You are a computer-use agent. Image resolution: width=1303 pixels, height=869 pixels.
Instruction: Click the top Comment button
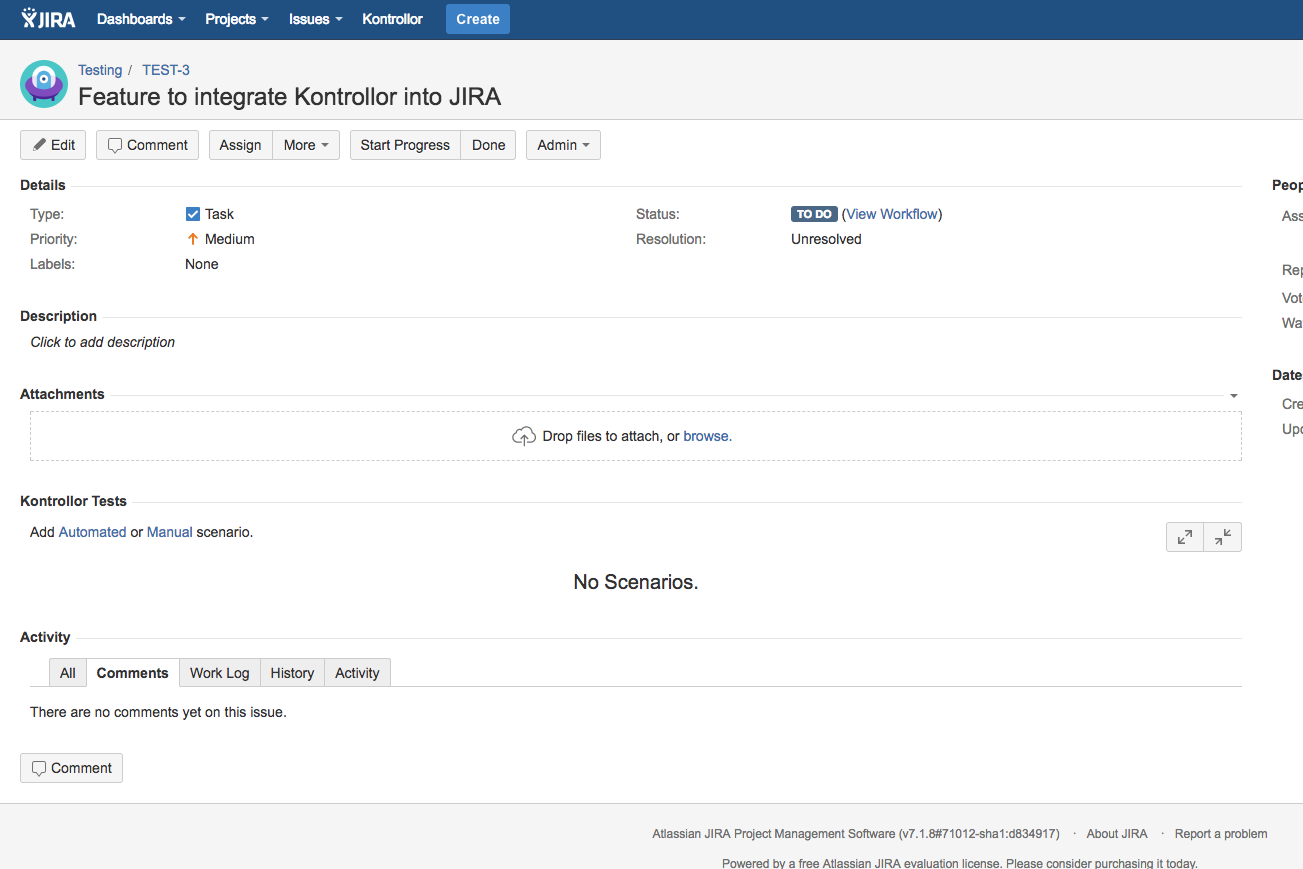(147, 145)
